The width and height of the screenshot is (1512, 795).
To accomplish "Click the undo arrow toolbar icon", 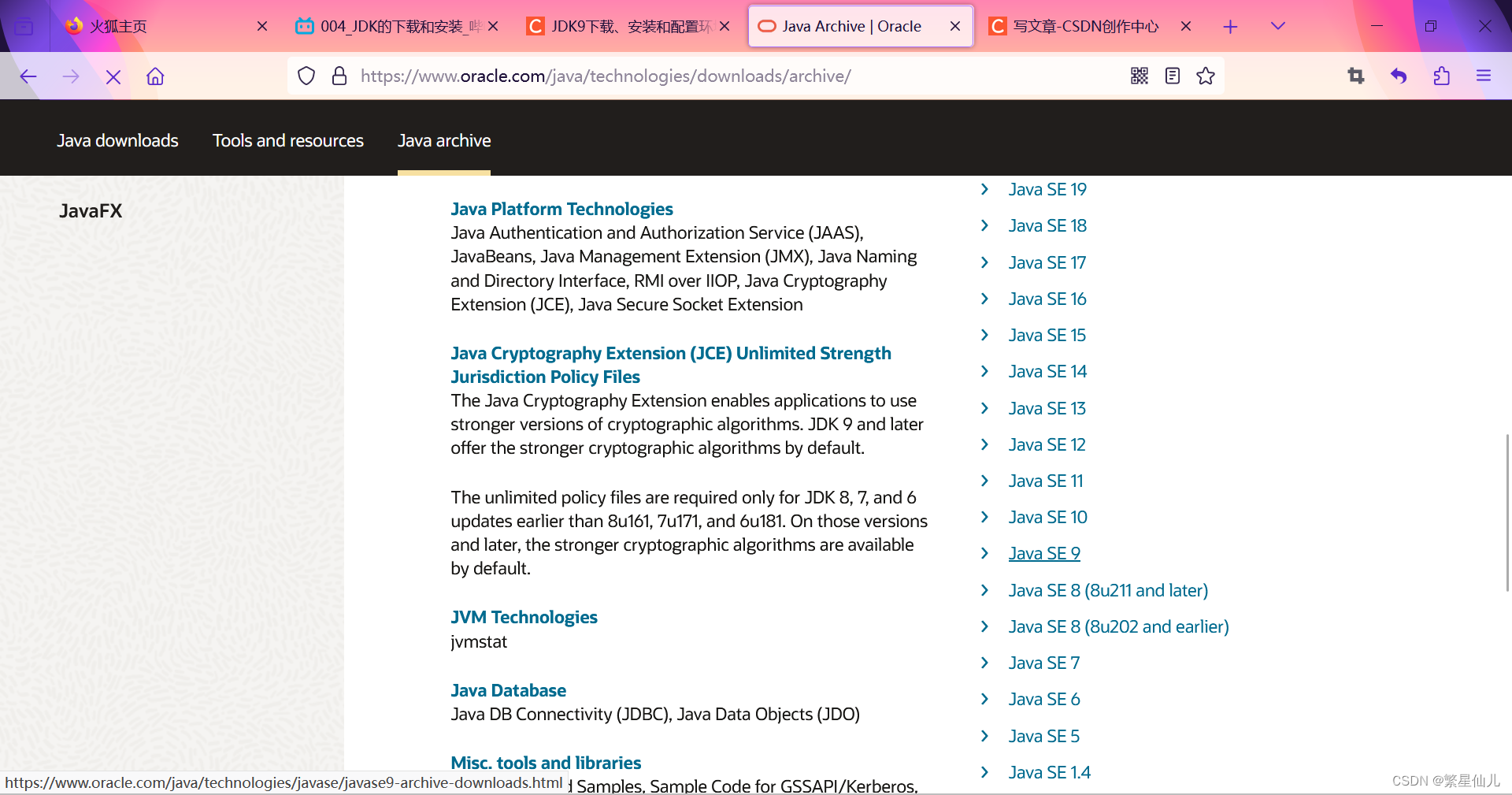I will tap(1399, 76).
